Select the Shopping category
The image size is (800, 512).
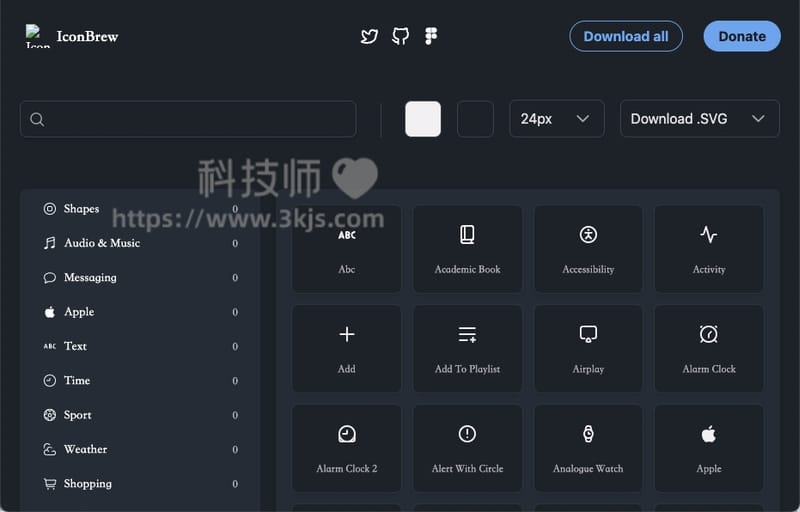[x=141, y=484]
